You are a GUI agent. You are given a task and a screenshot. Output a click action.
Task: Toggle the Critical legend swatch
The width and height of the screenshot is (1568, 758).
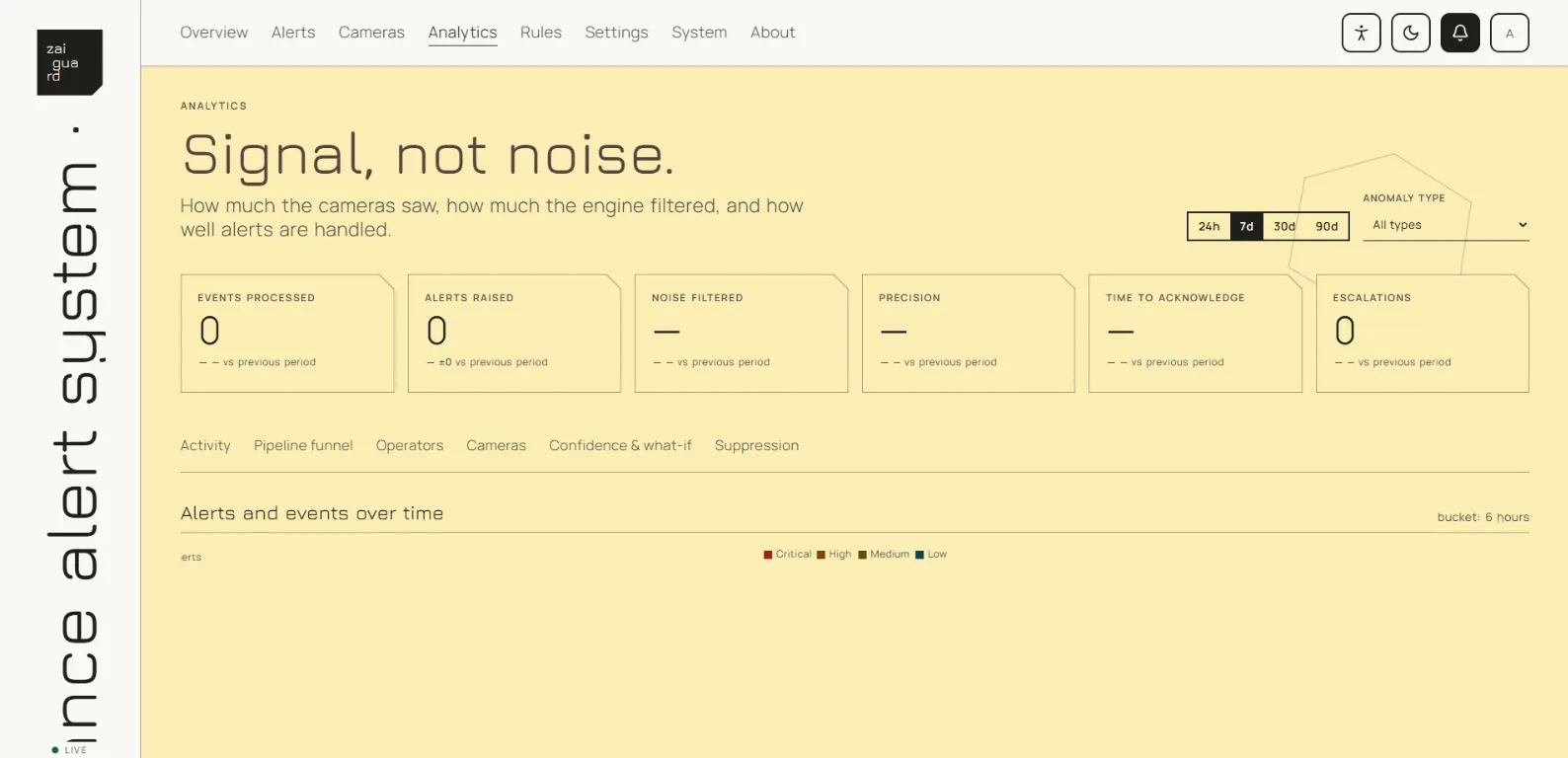[768, 555]
